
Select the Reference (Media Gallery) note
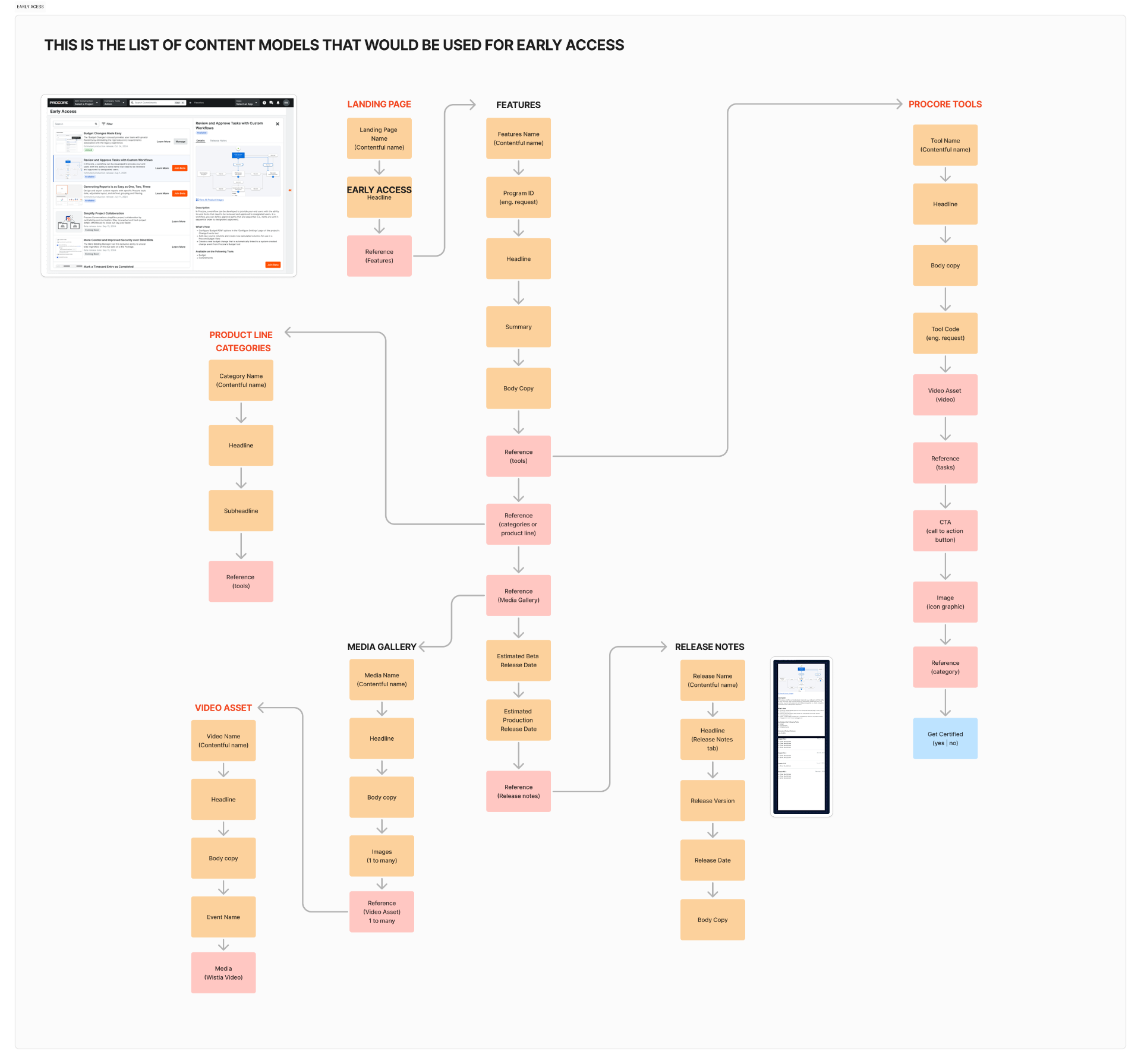518,595
